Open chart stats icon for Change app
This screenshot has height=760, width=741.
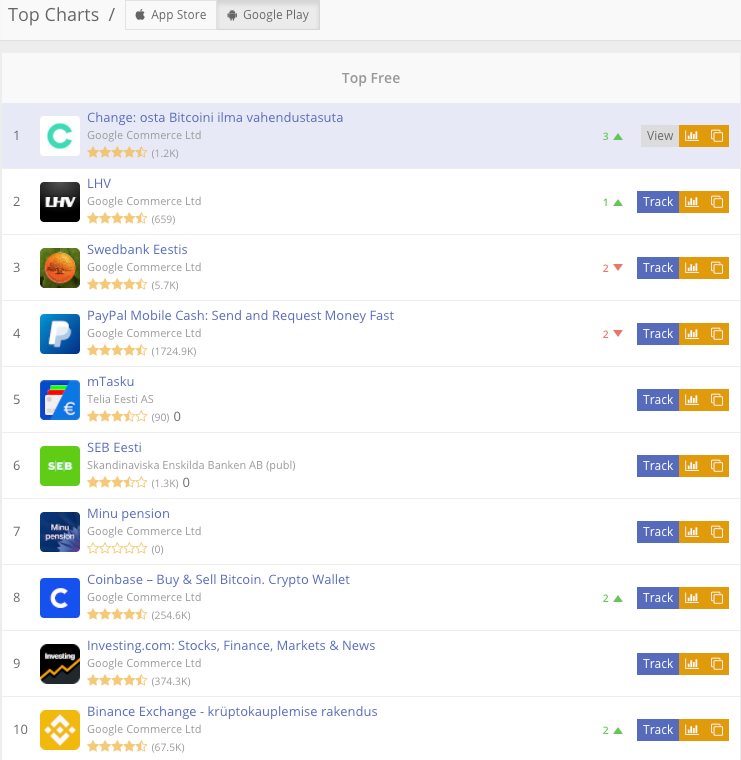tap(692, 136)
